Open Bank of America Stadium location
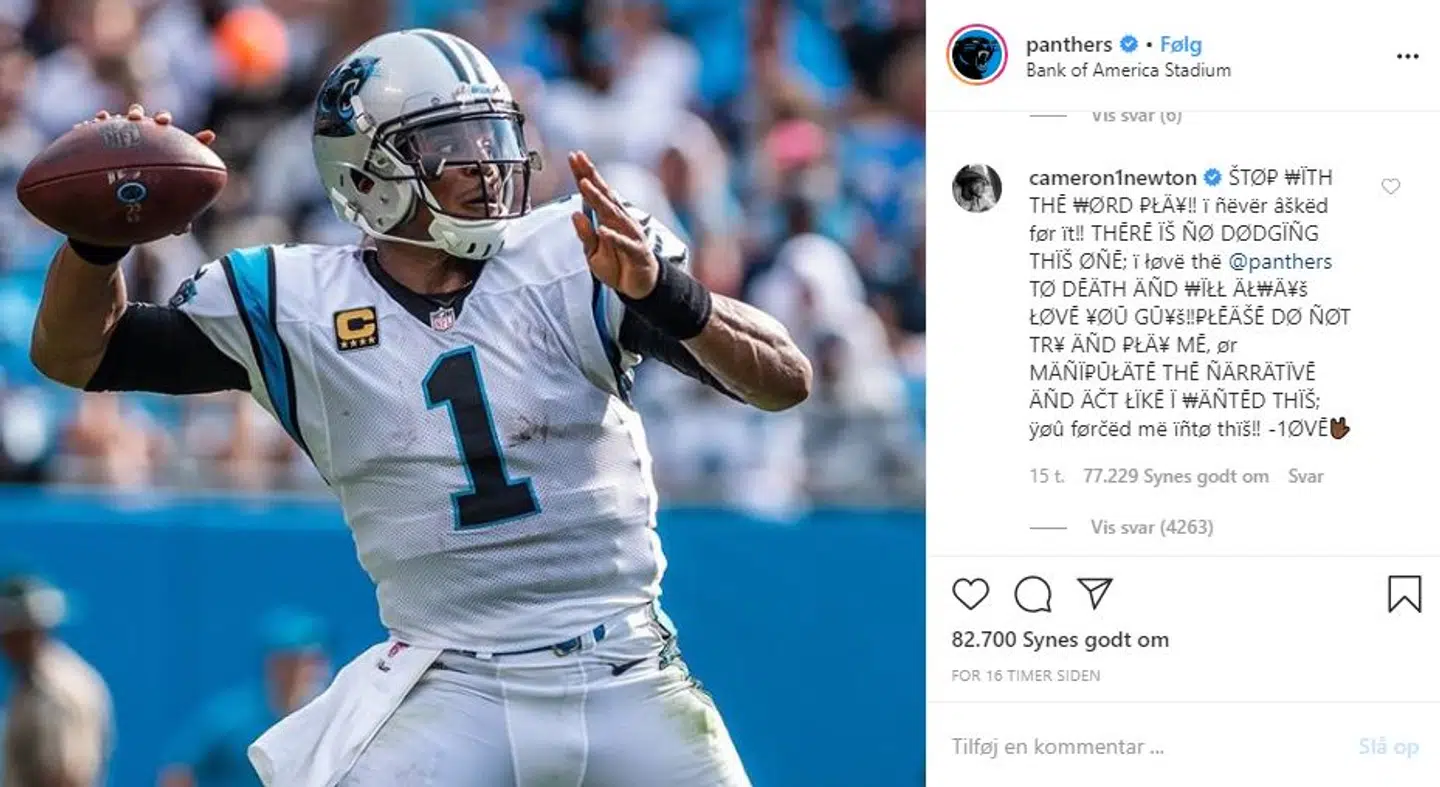 pyautogui.click(x=1128, y=70)
